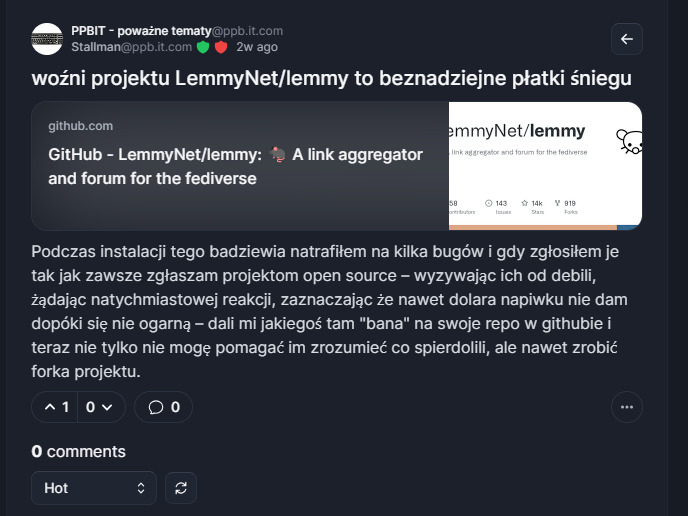
Task: Open the three-dot more options menu
Action: pos(627,407)
